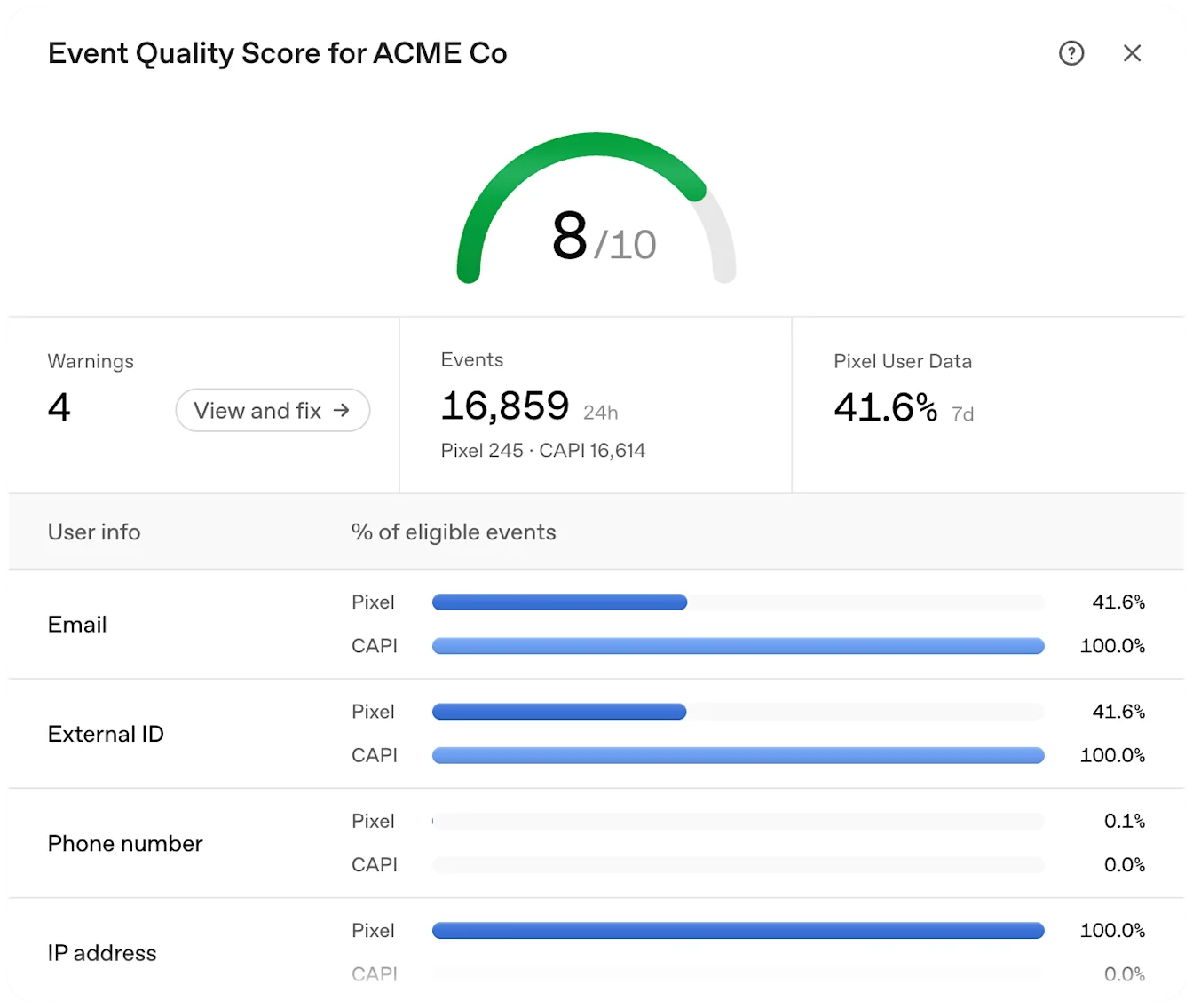Click the "16,859" events total
This screenshot has width=1193, height=1008.
[505, 406]
